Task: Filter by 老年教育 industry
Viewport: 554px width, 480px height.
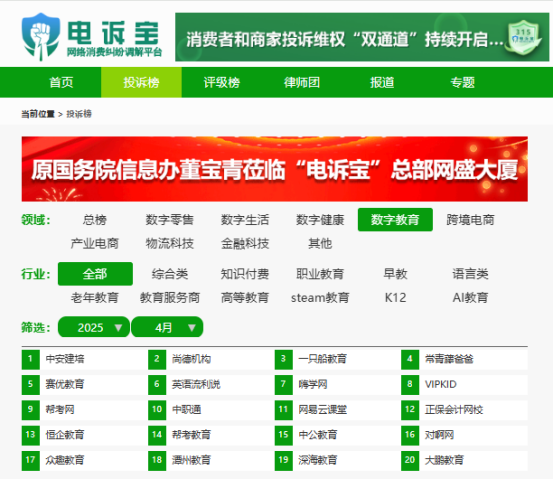Action: pos(95,297)
